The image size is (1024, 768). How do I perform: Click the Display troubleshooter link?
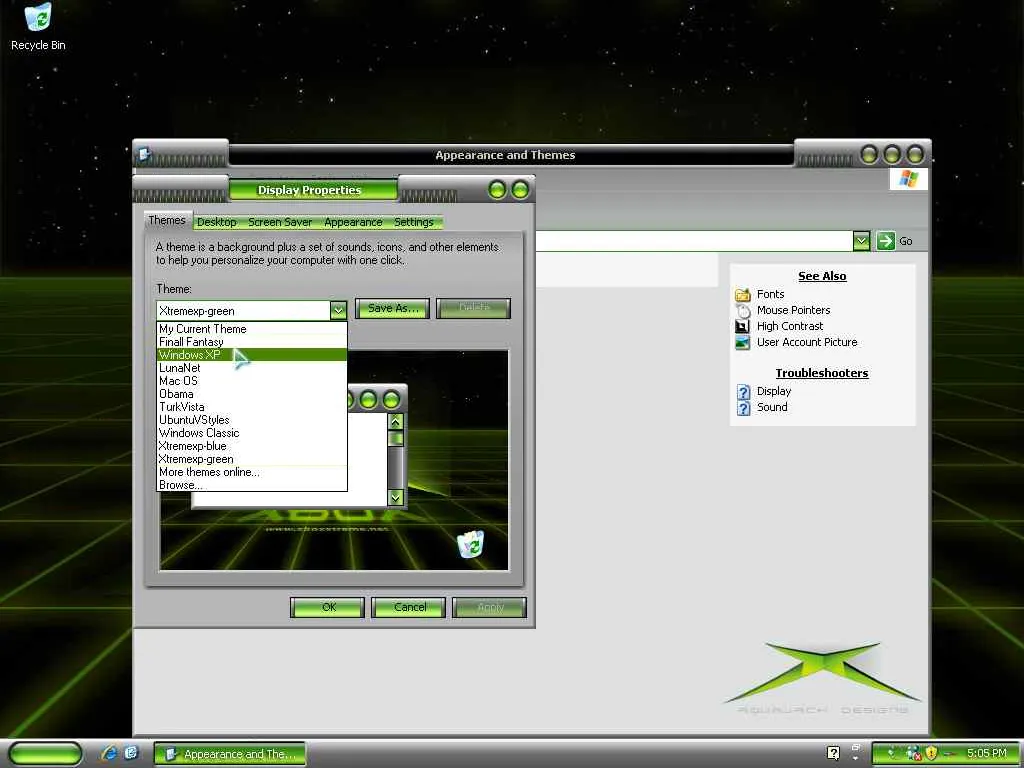774,391
